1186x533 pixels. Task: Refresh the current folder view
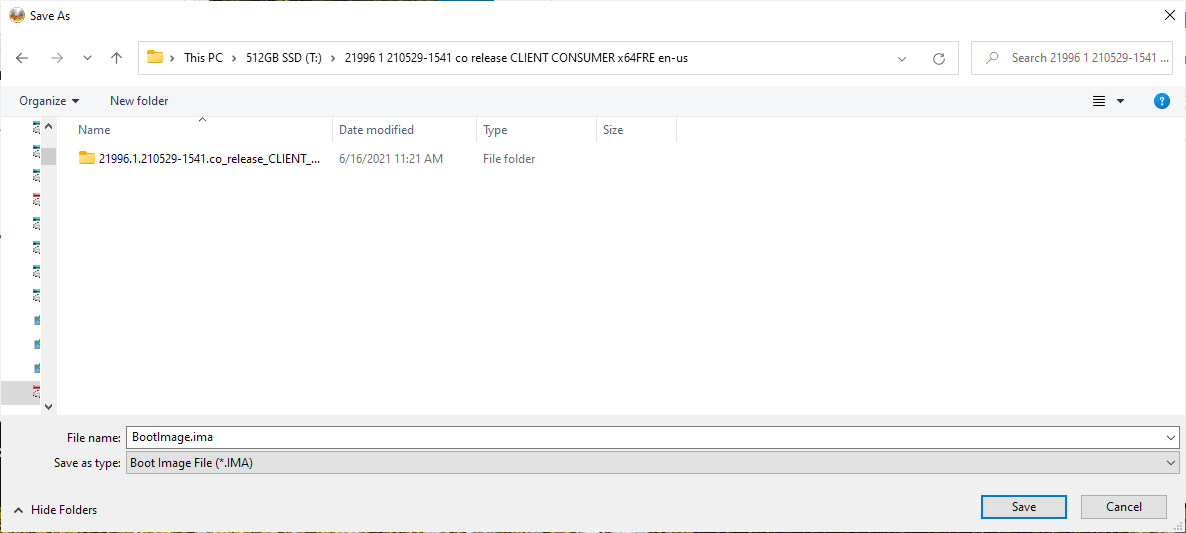click(x=938, y=58)
